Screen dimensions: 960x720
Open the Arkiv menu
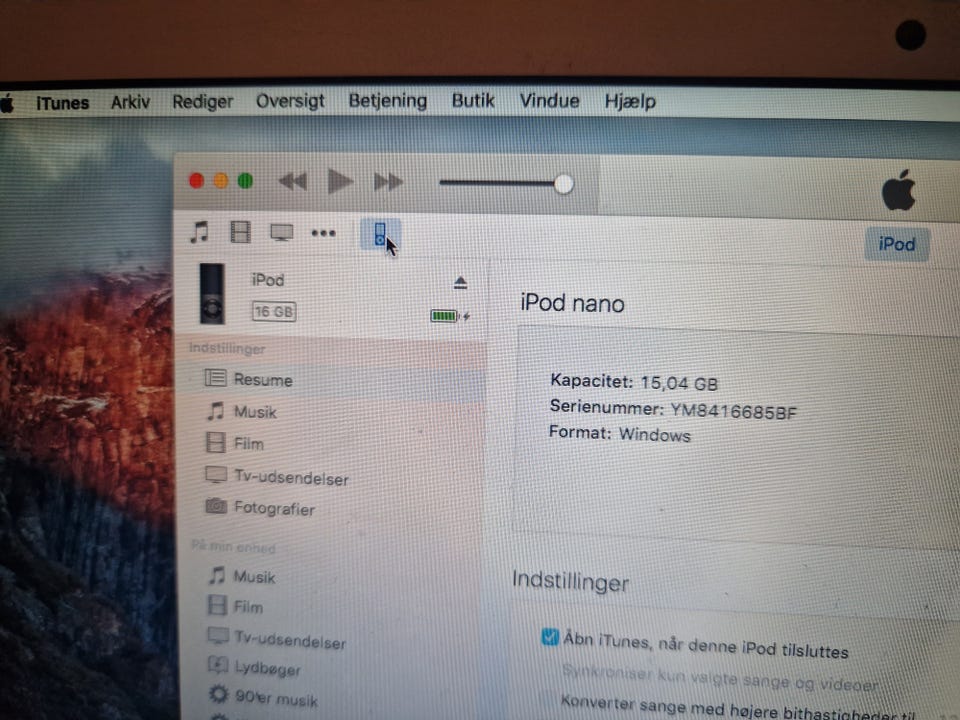pyautogui.click(x=130, y=102)
